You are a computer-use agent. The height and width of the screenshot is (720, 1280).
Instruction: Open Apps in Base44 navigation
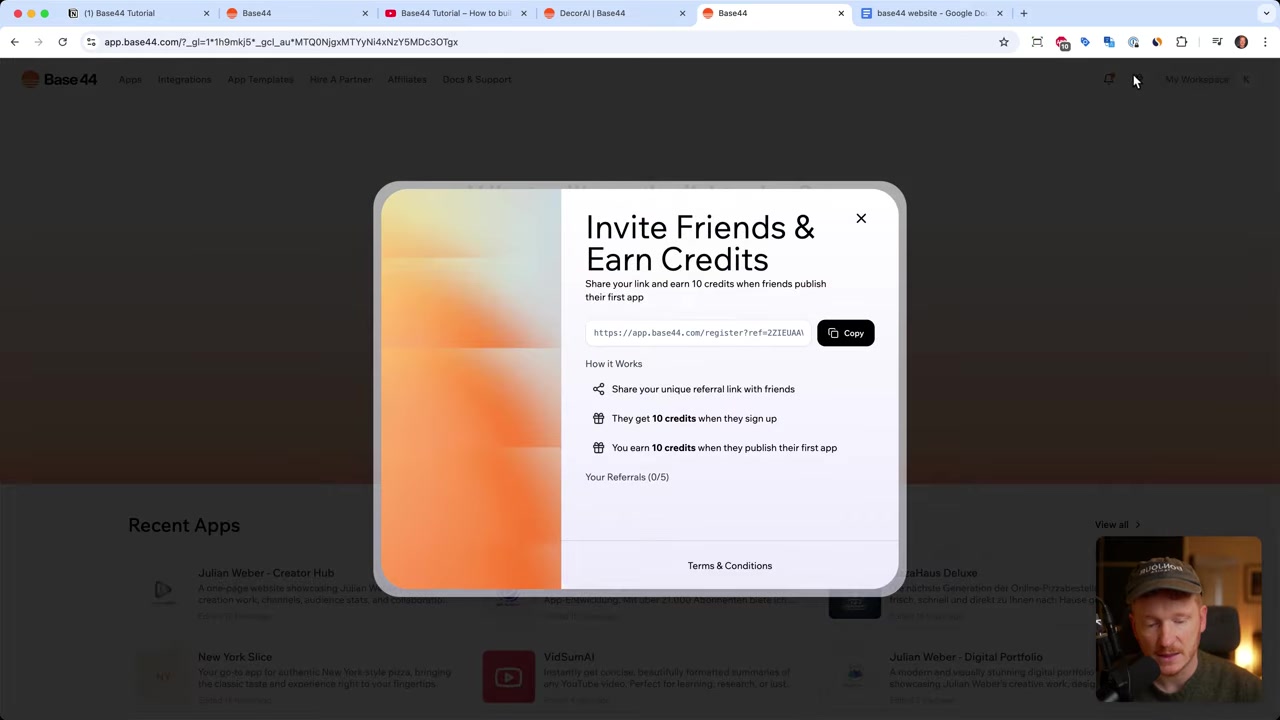[130, 79]
